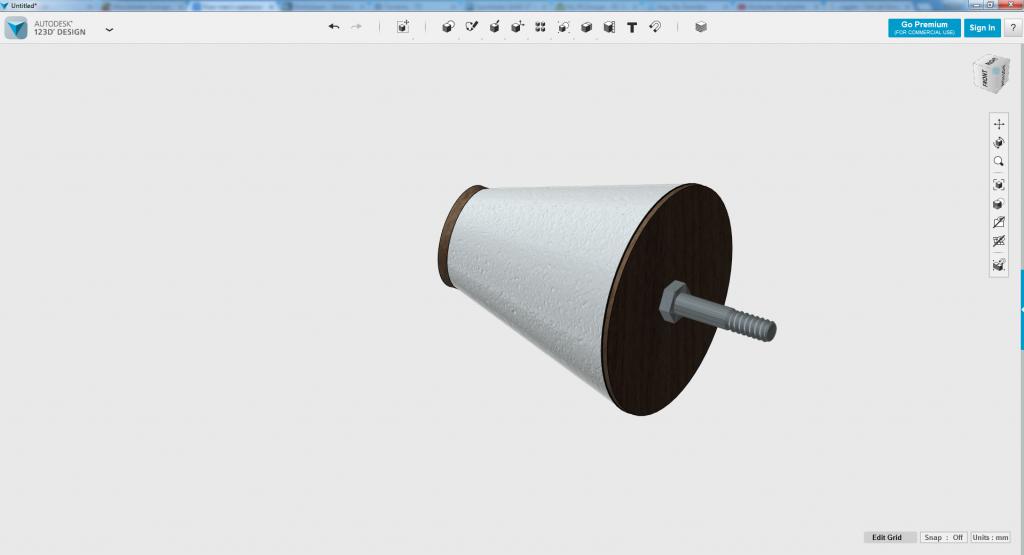The image size is (1024, 555).
Task: Click the Edit Grid button
Action: coord(887,537)
